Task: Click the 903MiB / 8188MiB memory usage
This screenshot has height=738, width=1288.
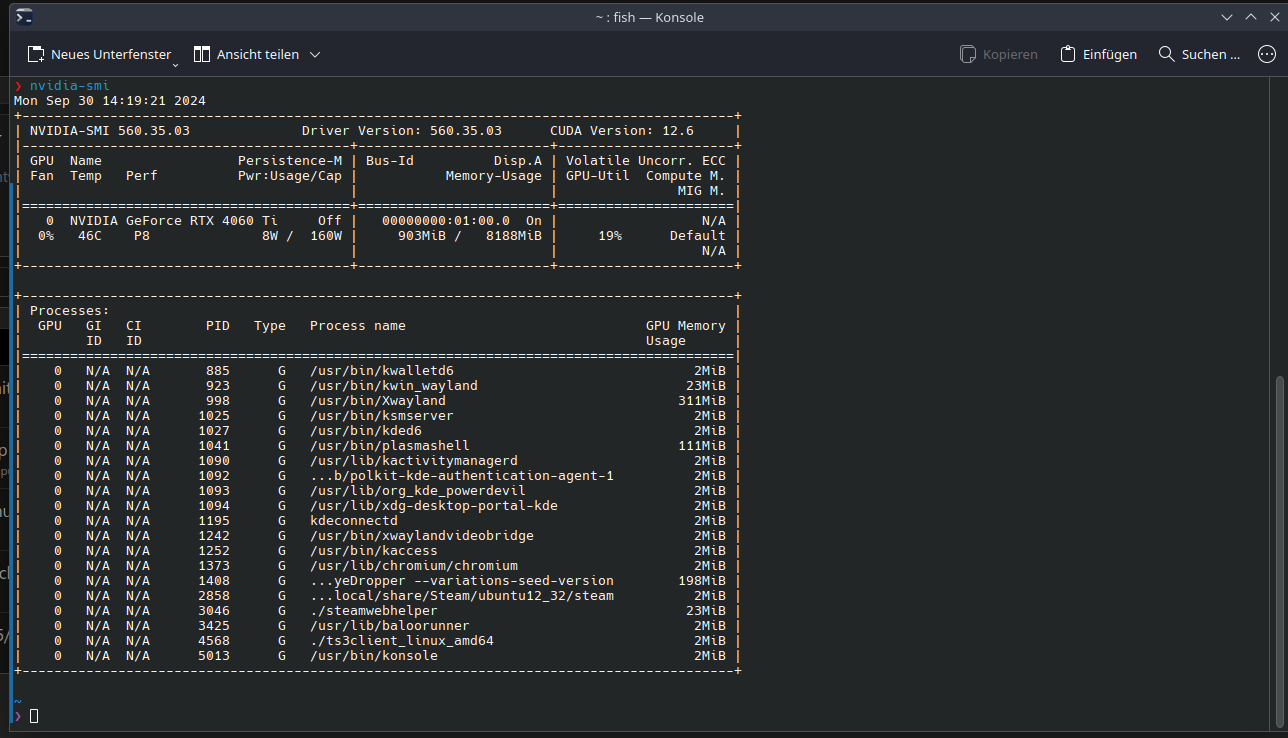Action: pos(470,236)
